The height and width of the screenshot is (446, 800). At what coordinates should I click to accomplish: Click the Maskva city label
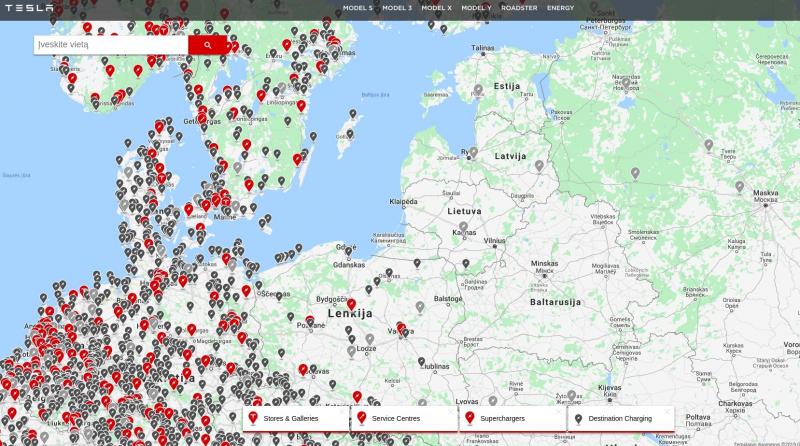click(x=766, y=193)
